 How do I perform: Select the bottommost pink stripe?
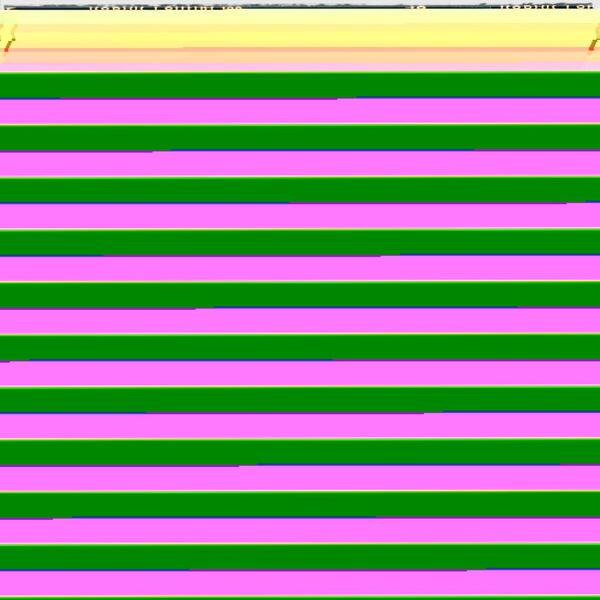click(300, 582)
